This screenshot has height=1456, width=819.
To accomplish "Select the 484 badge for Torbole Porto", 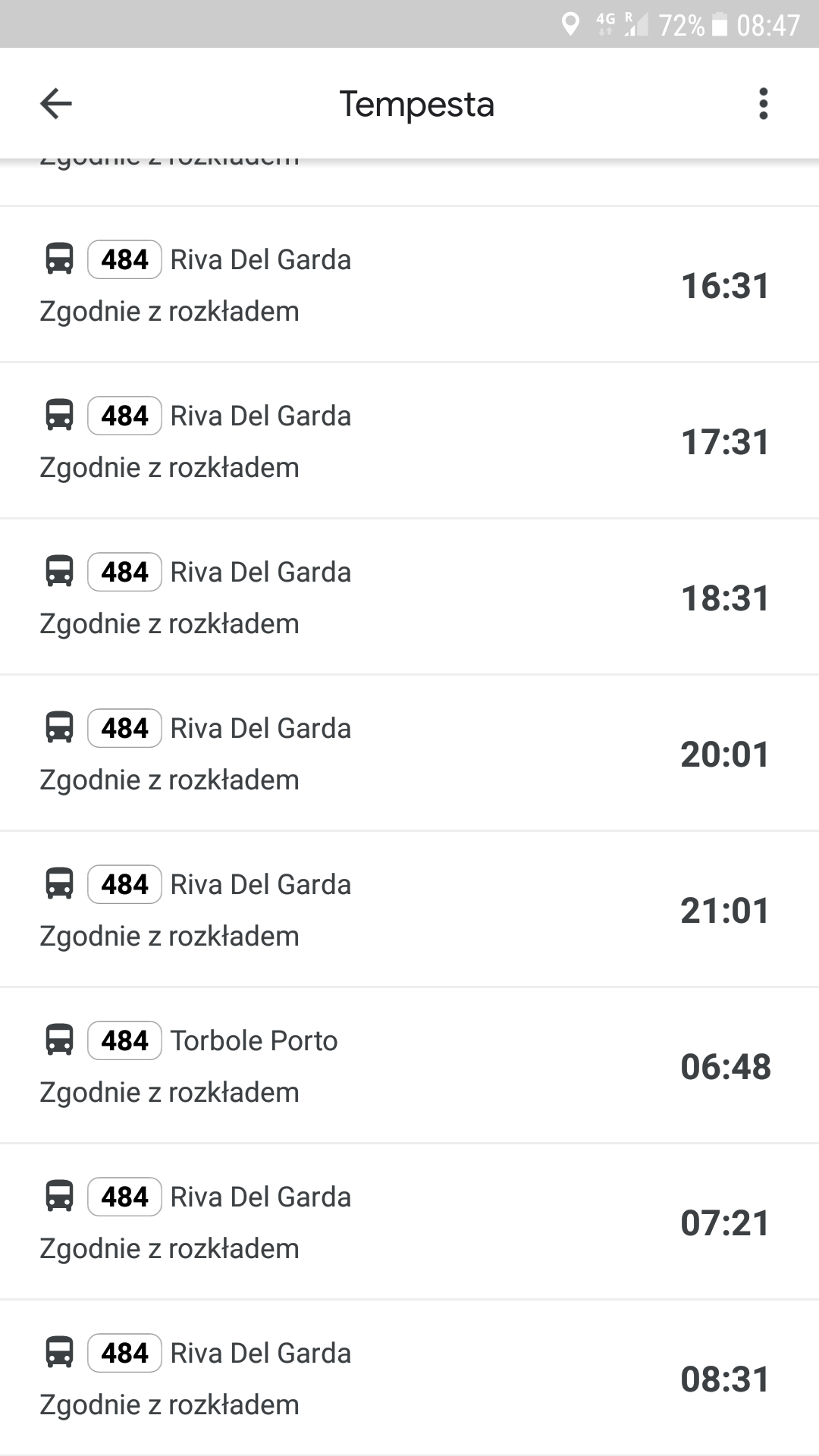I will point(124,1040).
